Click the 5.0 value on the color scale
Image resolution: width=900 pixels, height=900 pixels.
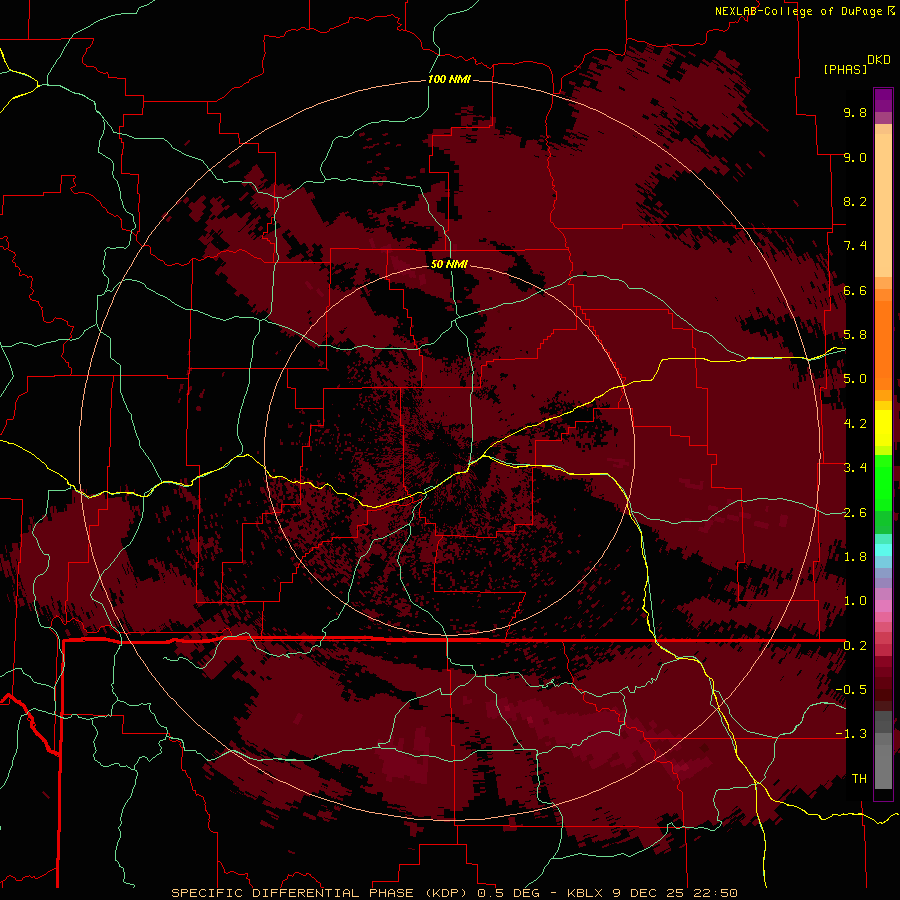coord(855,379)
